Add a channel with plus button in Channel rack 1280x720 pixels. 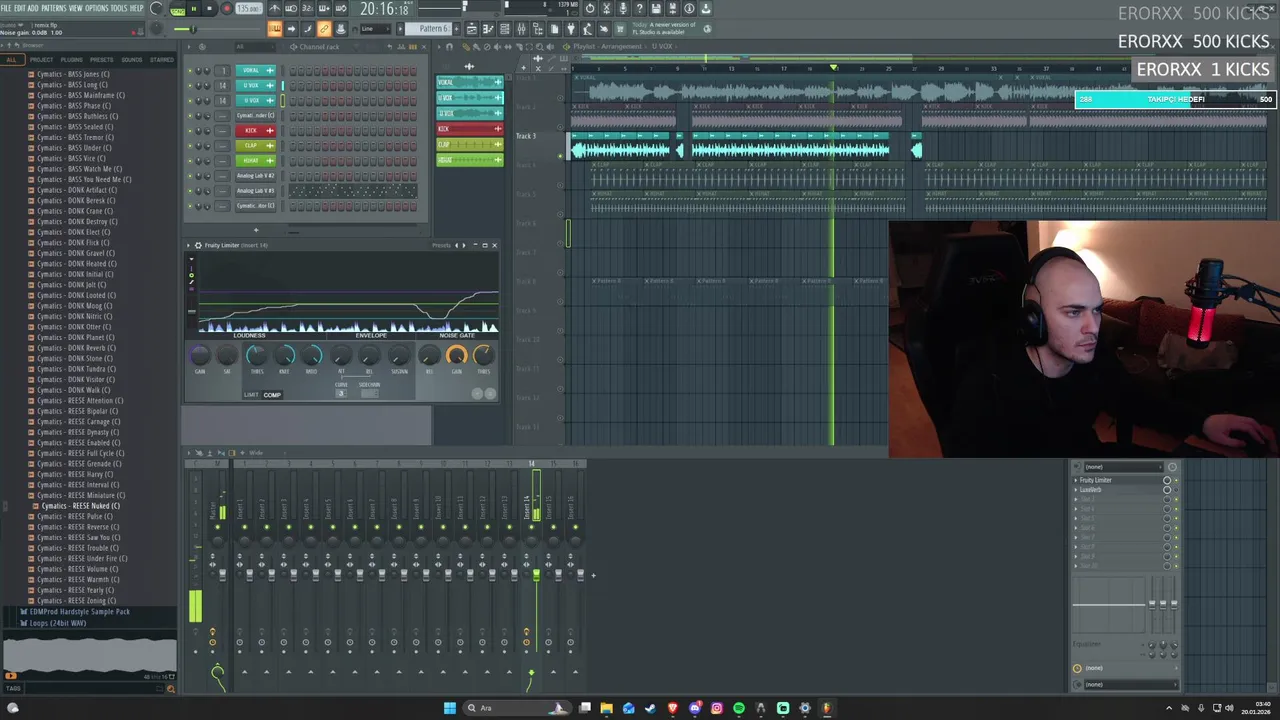pyautogui.click(x=256, y=231)
